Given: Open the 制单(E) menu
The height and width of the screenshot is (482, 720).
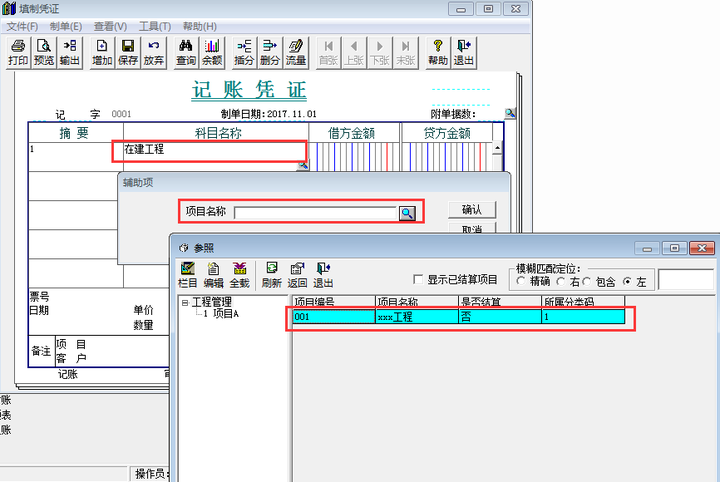Looking at the screenshot, I should pyautogui.click(x=66, y=27).
